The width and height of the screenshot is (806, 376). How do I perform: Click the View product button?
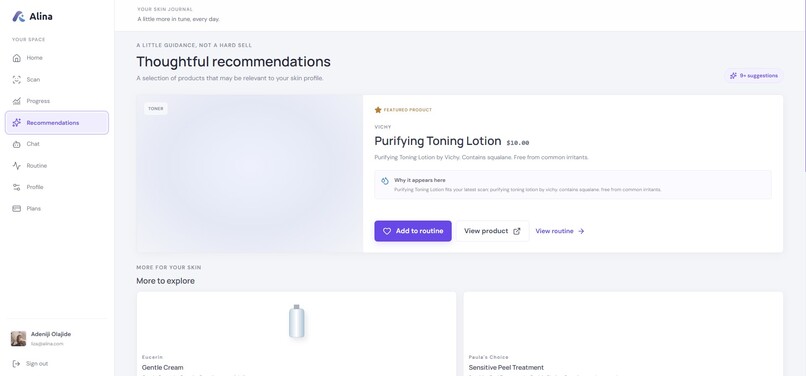coord(492,231)
